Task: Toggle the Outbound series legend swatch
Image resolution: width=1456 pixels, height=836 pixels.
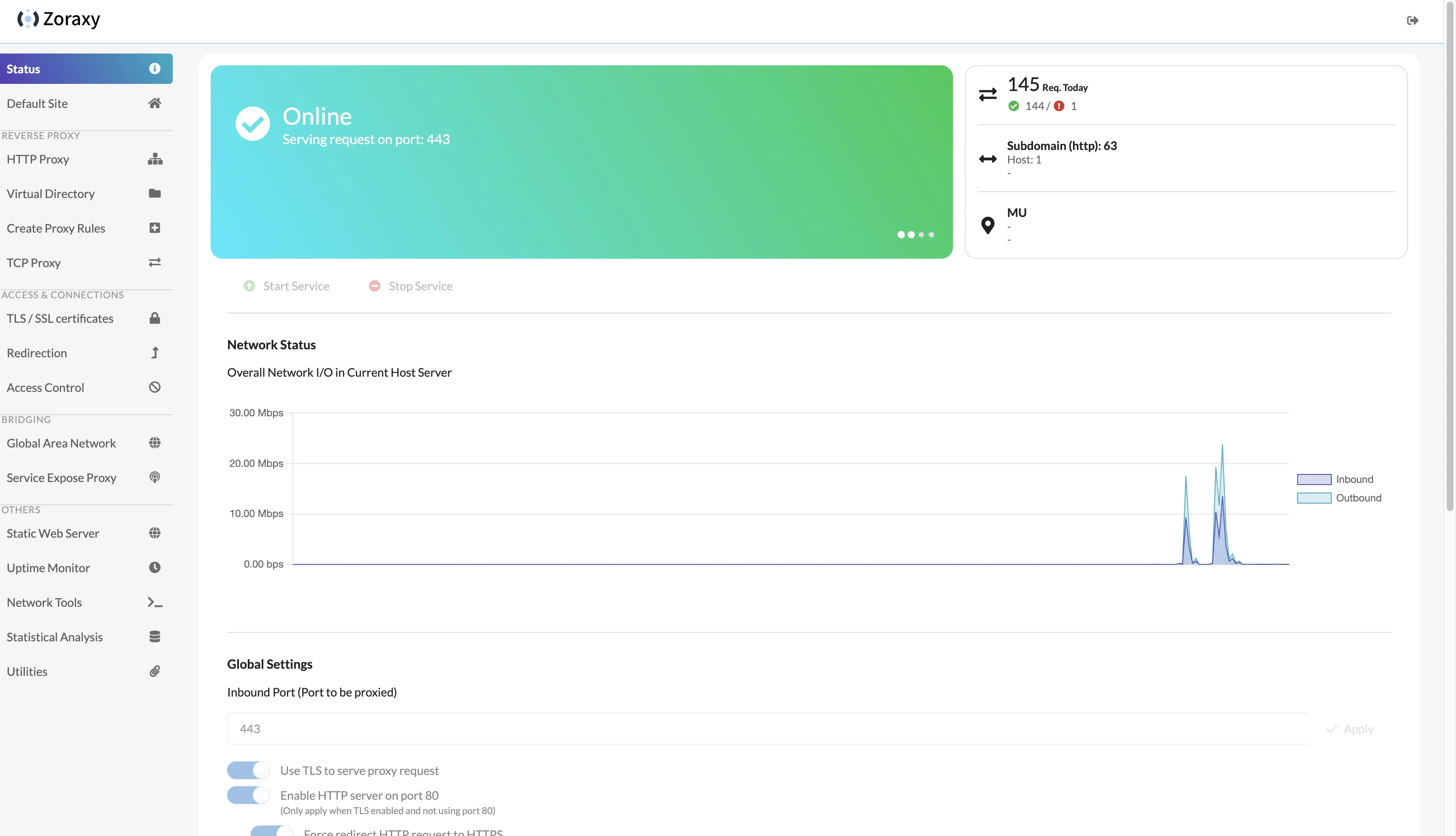Action: [x=1314, y=498]
